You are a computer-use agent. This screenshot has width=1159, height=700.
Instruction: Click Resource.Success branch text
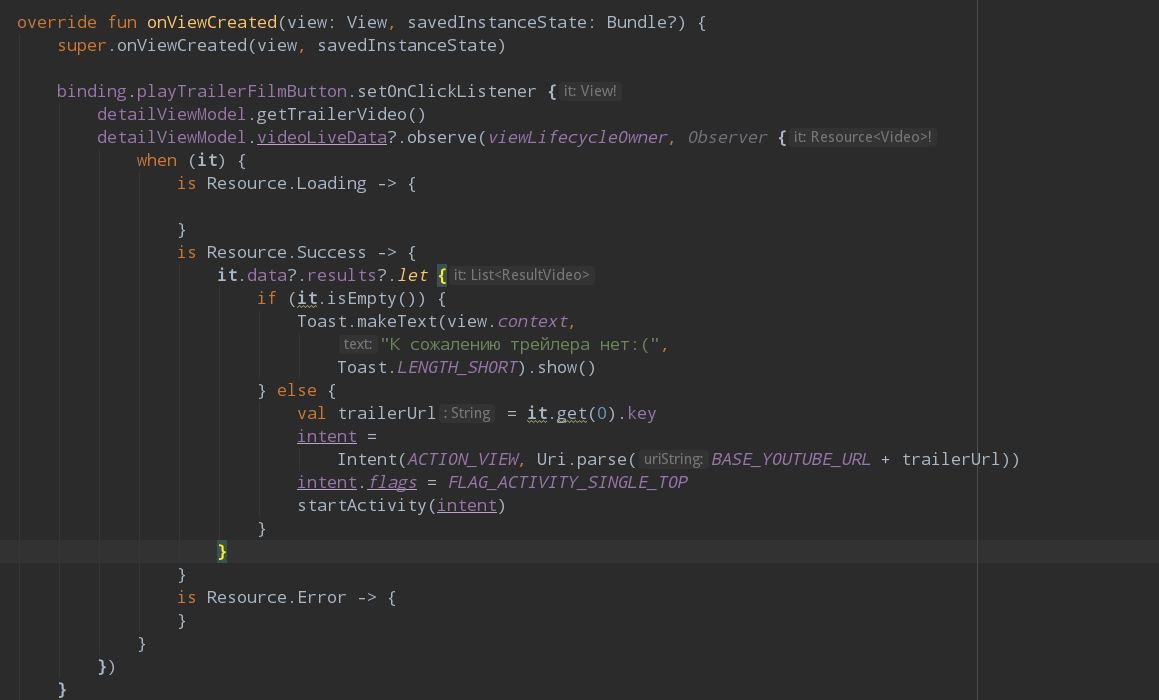click(286, 253)
